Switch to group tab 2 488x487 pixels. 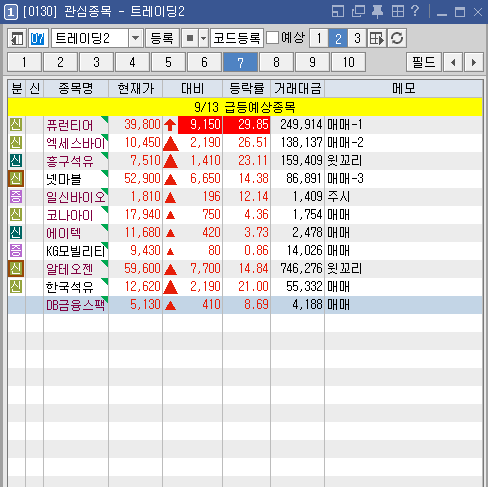click(x=60, y=62)
